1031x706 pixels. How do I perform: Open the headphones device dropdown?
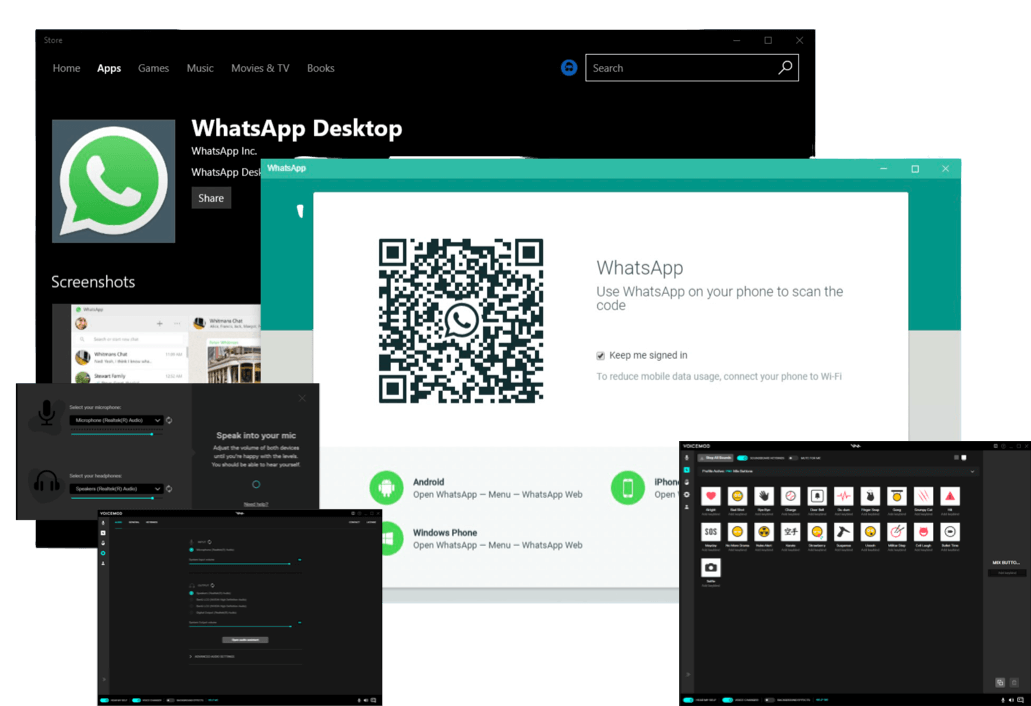pos(116,488)
